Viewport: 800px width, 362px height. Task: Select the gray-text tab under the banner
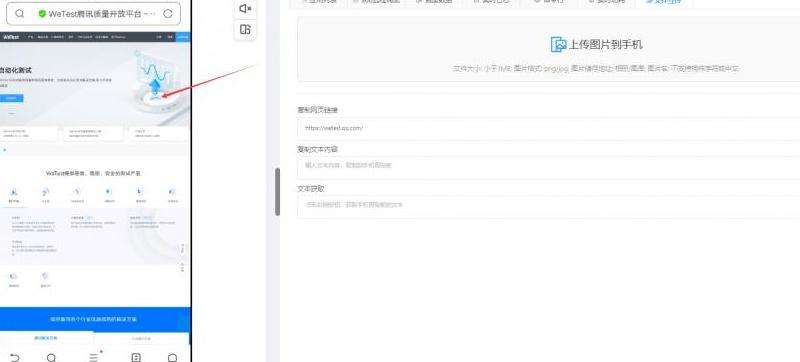click(141, 338)
